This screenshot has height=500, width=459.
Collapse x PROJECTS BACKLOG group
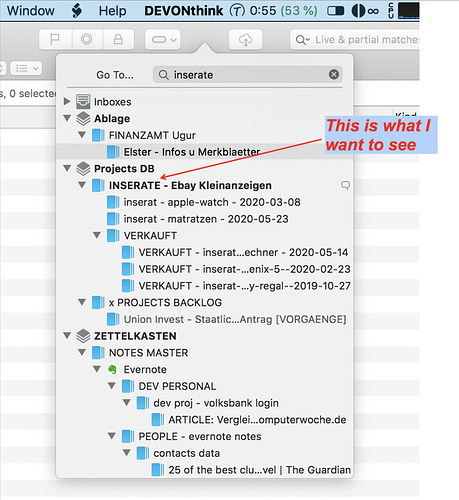(x=82, y=302)
